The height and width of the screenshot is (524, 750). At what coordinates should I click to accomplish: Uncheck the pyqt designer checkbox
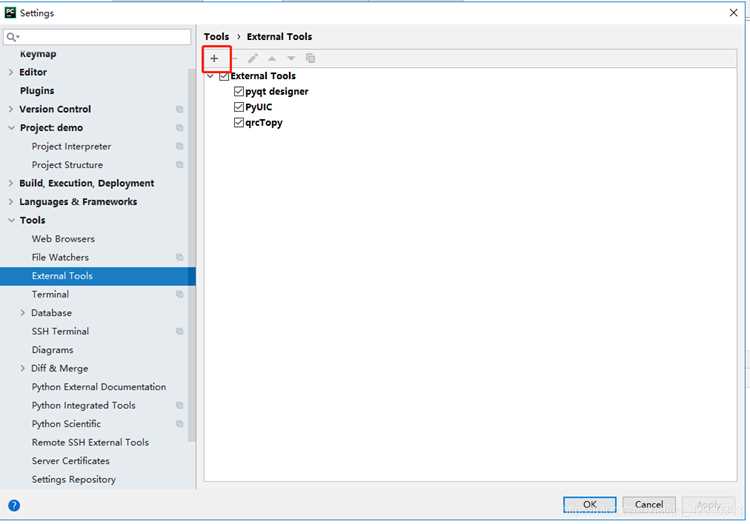(x=239, y=91)
